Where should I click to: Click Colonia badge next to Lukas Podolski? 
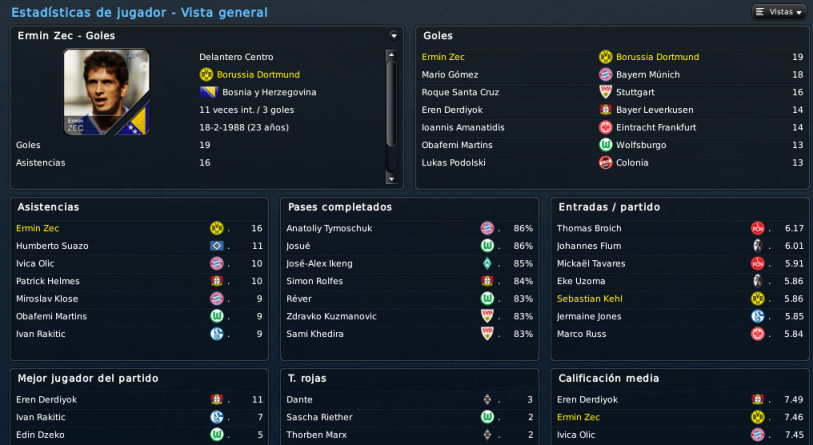pyautogui.click(x=605, y=162)
